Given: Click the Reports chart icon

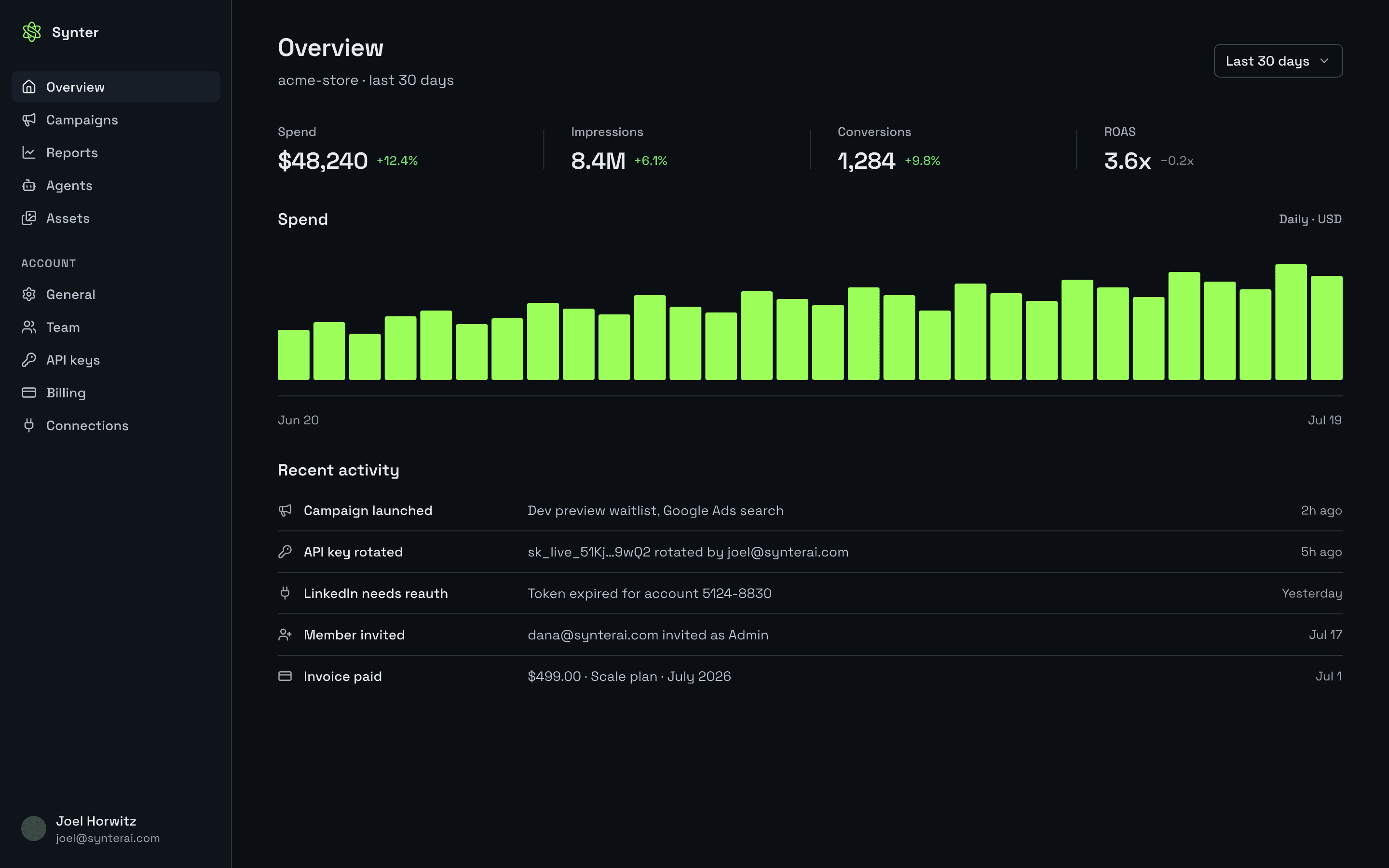Looking at the screenshot, I should coord(29,152).
